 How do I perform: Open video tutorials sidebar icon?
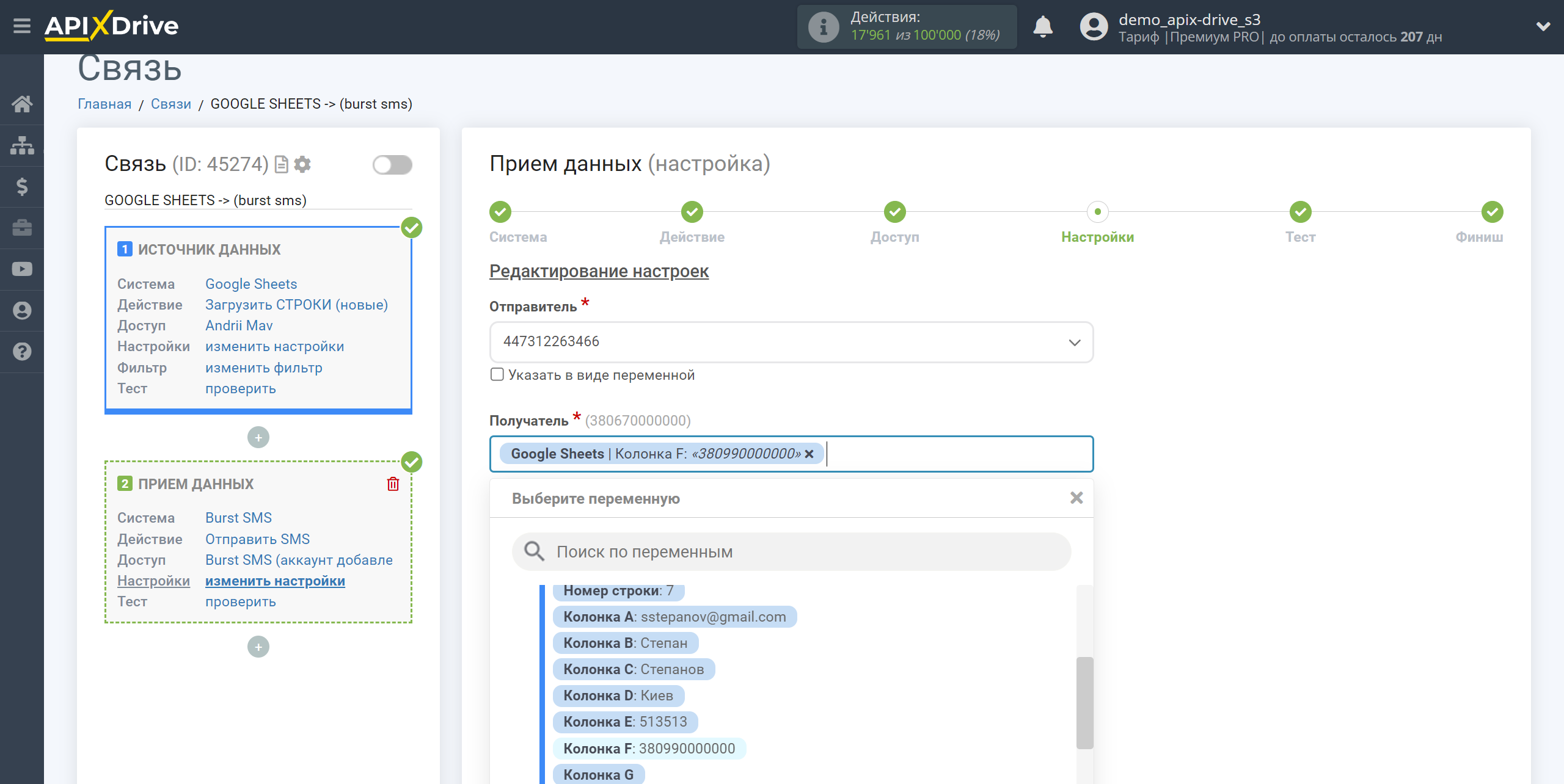tap(22, 269)
